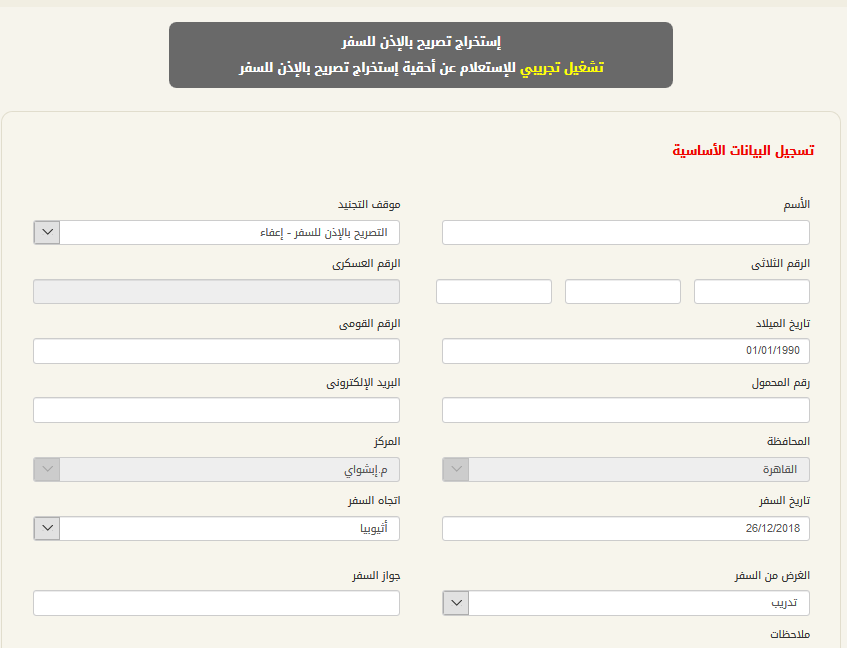Click the الأسم name input field
The height and width of the screenshot is (648, 847).
(x=626, y=233)
